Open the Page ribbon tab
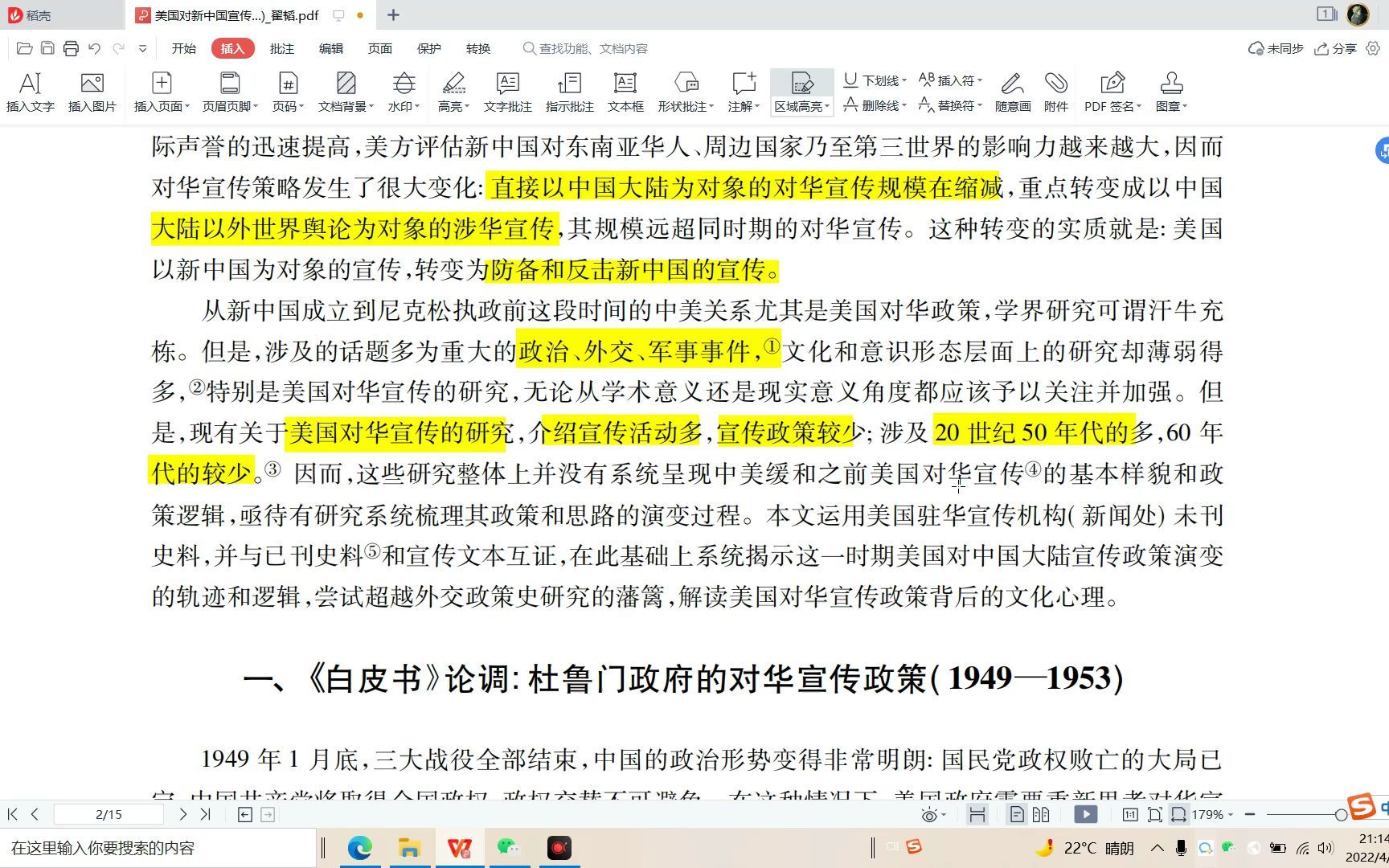This screenshot has height=868, width=1389. coord(380,48)
